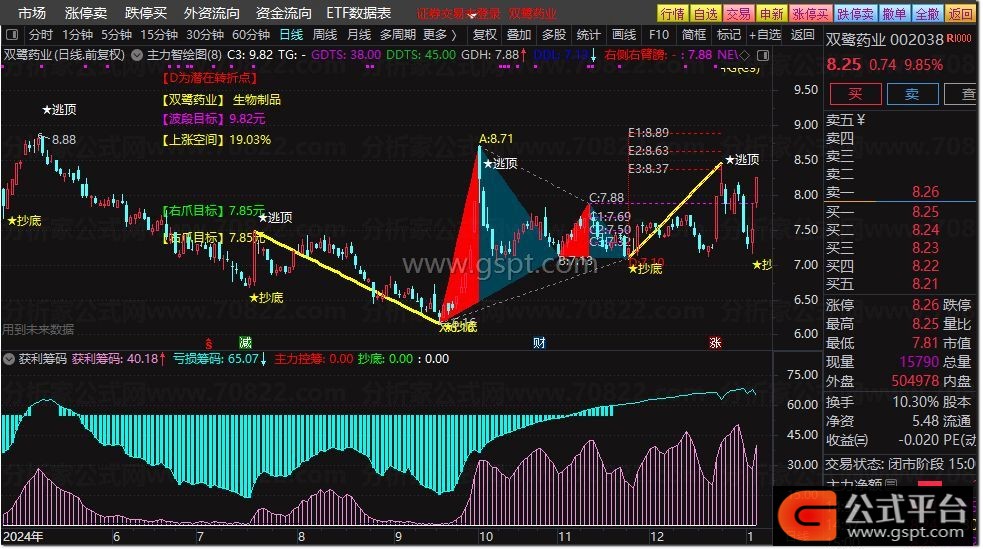Click the 申新 button

pyautogui.click(x=771, y=13)
